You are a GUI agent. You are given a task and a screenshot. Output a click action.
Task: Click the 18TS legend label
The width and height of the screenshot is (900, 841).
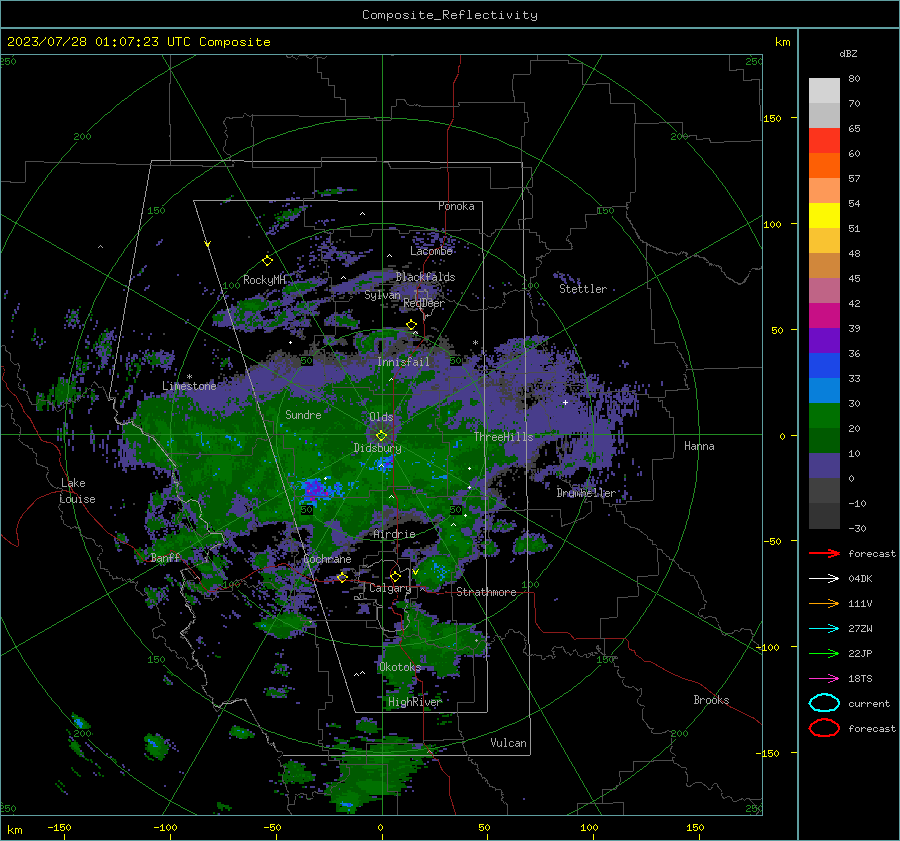(860, 679)
